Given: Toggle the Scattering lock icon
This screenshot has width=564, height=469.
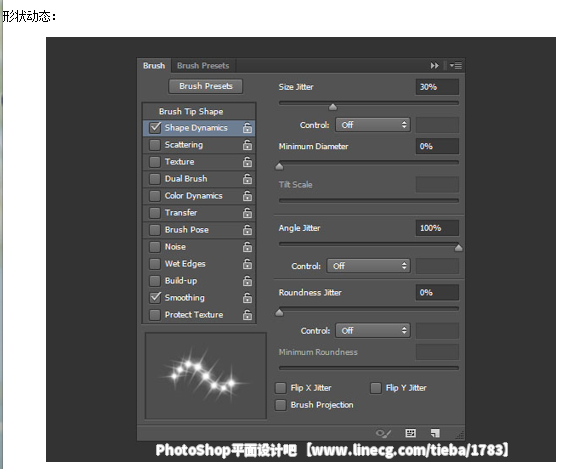Looking at the screenshot, I should (x=247, y=145).
